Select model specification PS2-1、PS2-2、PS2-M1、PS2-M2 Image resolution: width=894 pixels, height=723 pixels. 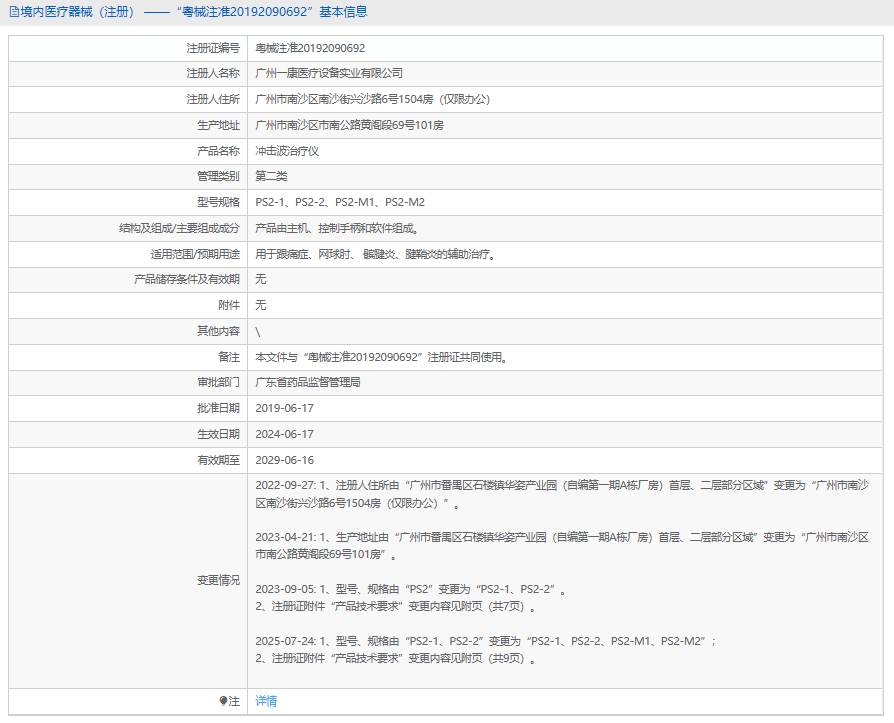click(x=340, y=202)
